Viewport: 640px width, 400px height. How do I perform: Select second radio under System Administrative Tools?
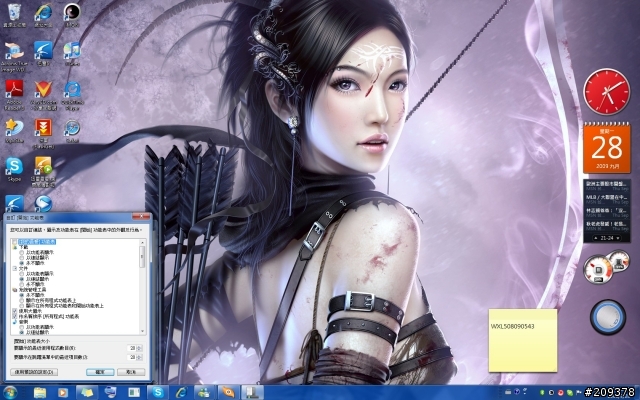[x=21, y=300]
